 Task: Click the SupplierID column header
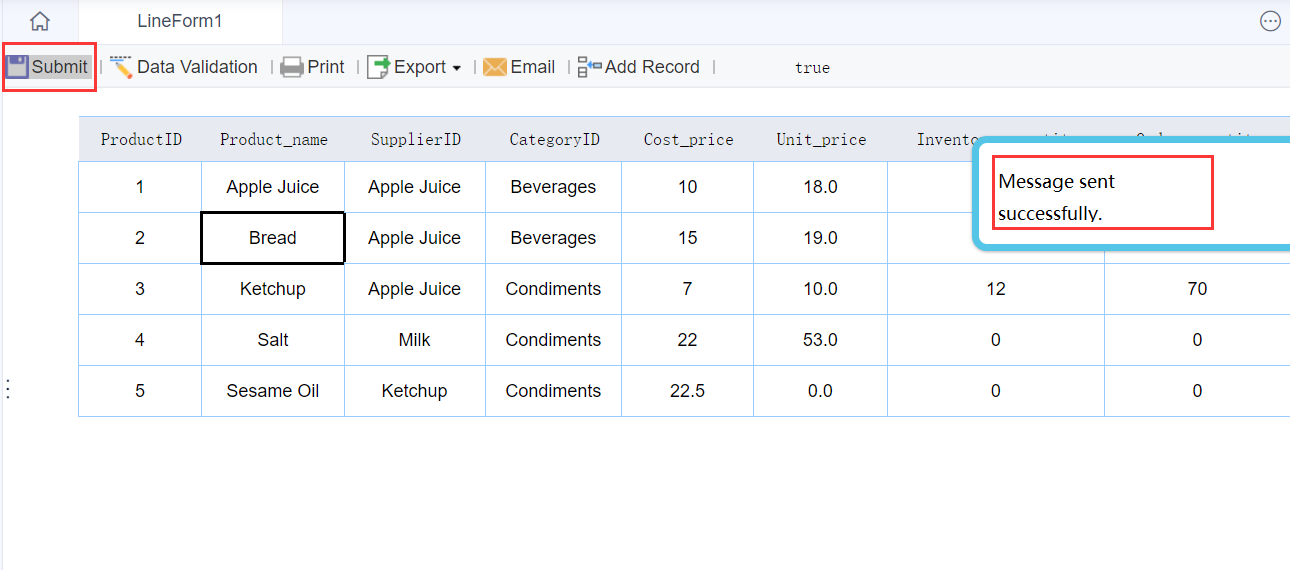click(416, 139)
